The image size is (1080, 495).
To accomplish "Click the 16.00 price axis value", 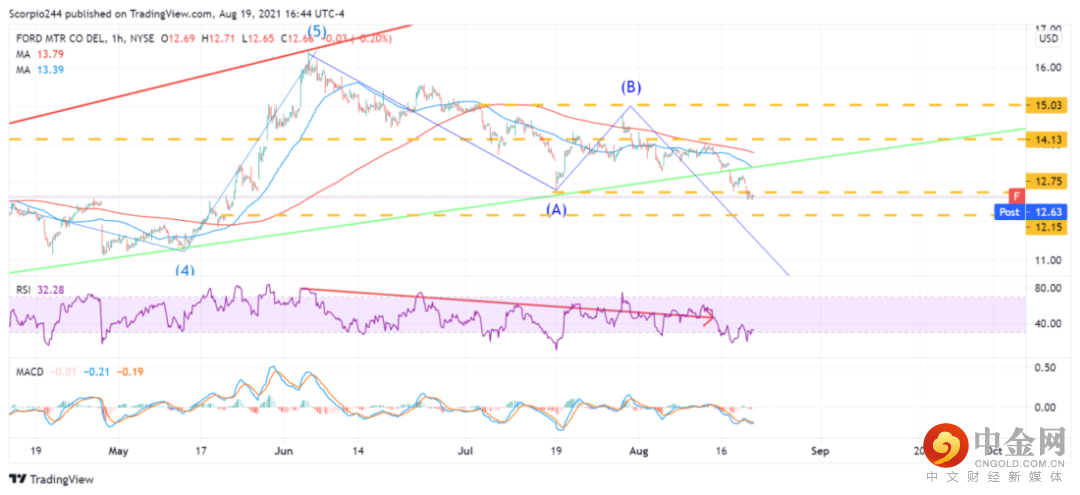I will point(1046,67).
